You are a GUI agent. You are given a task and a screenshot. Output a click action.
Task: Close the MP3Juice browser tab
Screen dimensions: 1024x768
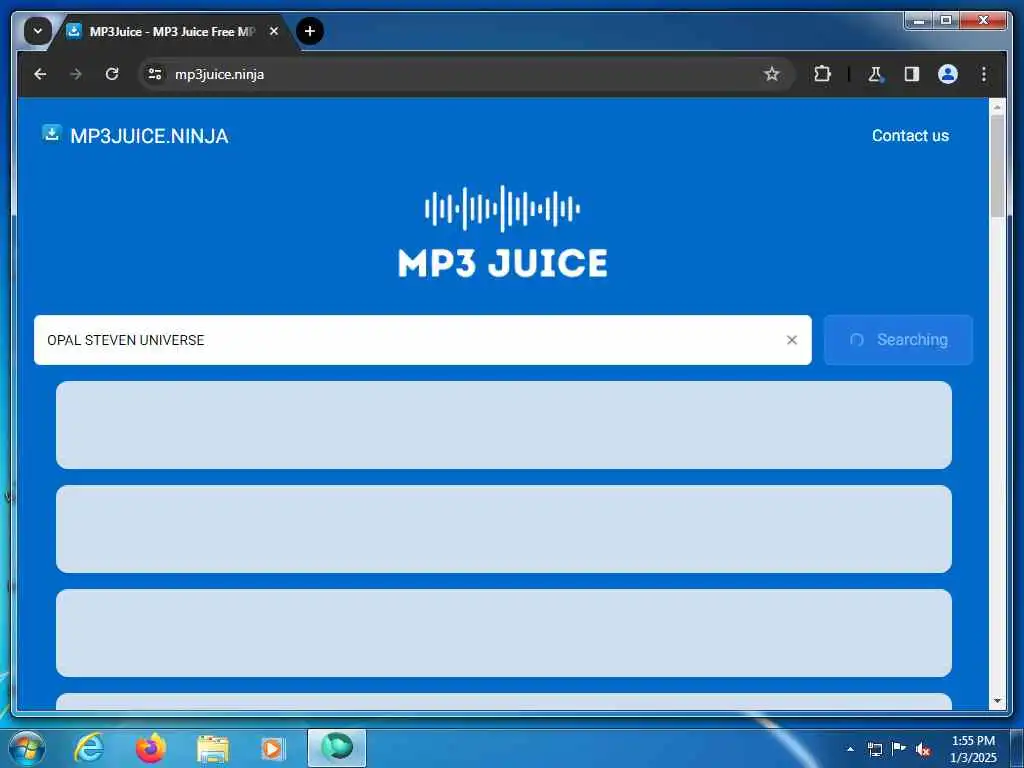[x=274, y=31]
